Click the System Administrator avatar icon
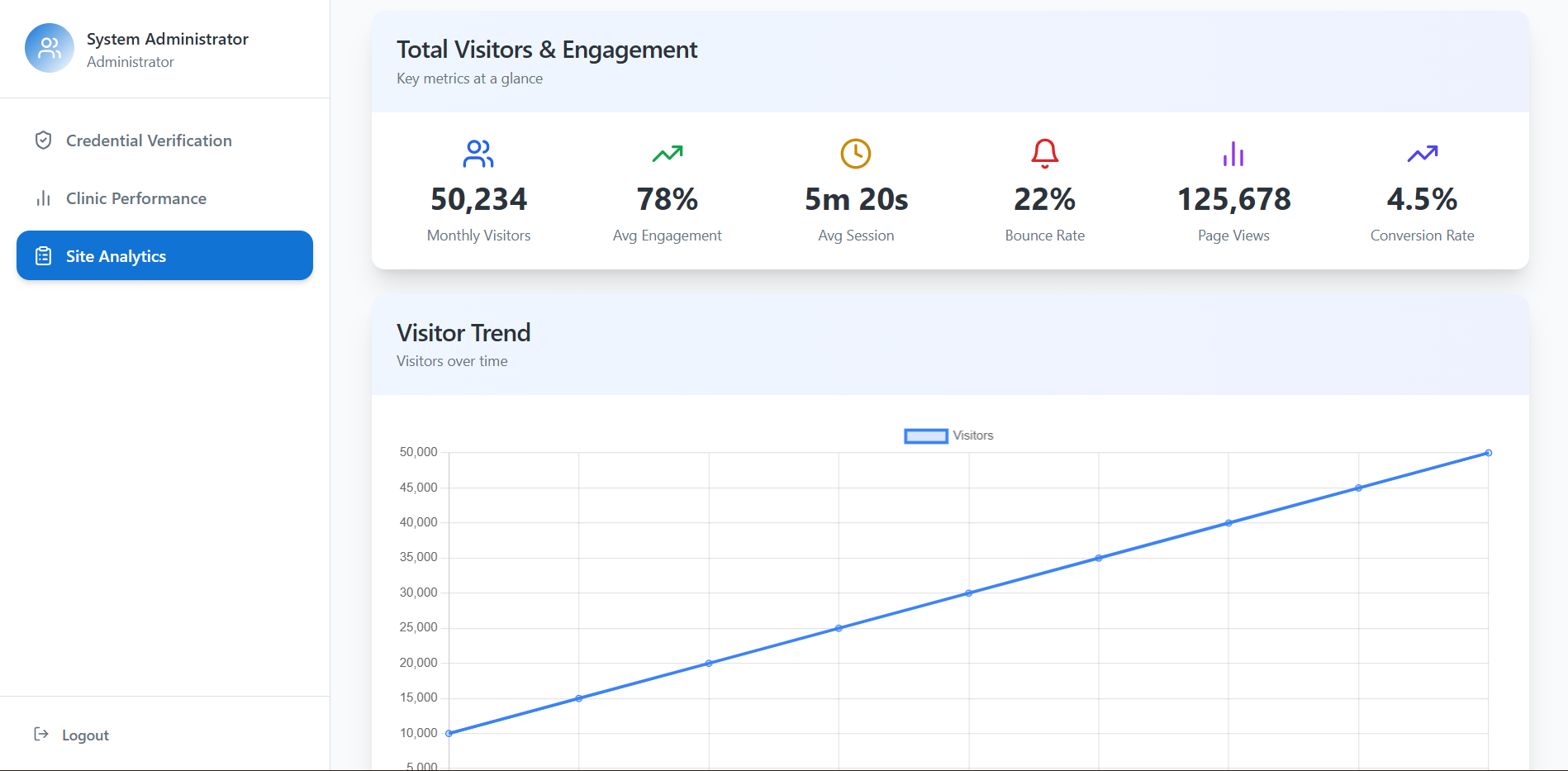Screen dimensions: 1568x771 [x=50, y=48]
